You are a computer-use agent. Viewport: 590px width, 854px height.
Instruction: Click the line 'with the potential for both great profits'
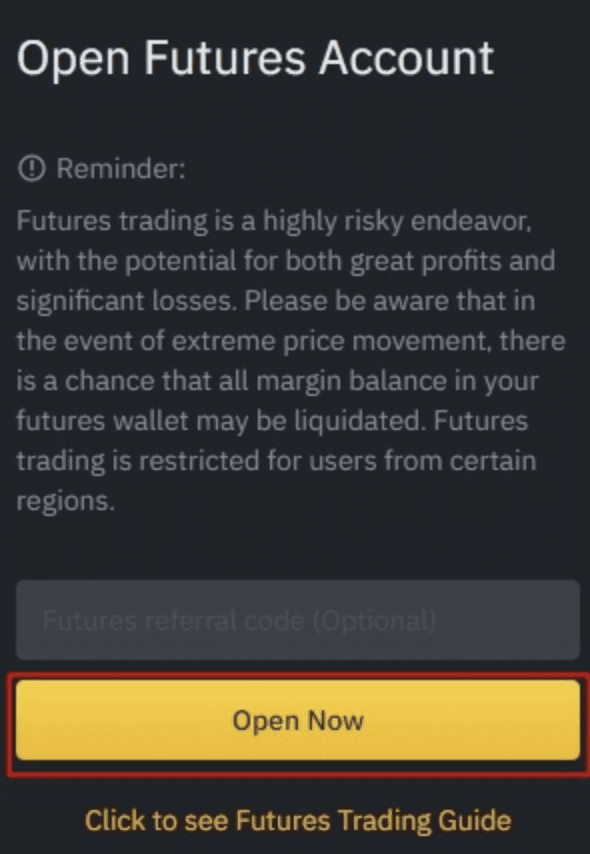(x=285, y=262)
